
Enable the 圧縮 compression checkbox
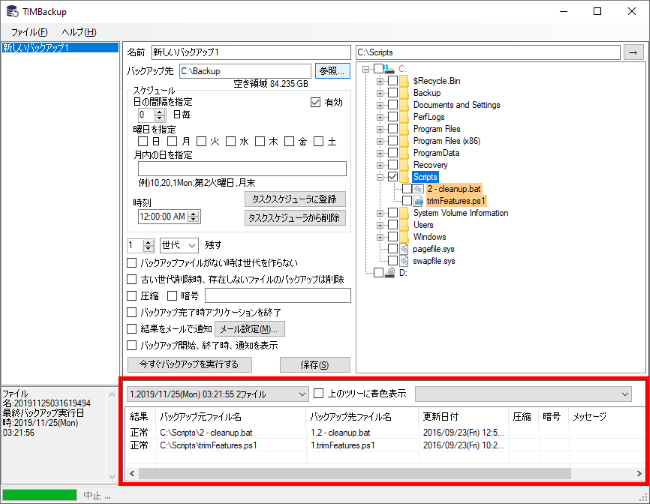point(132,296)
